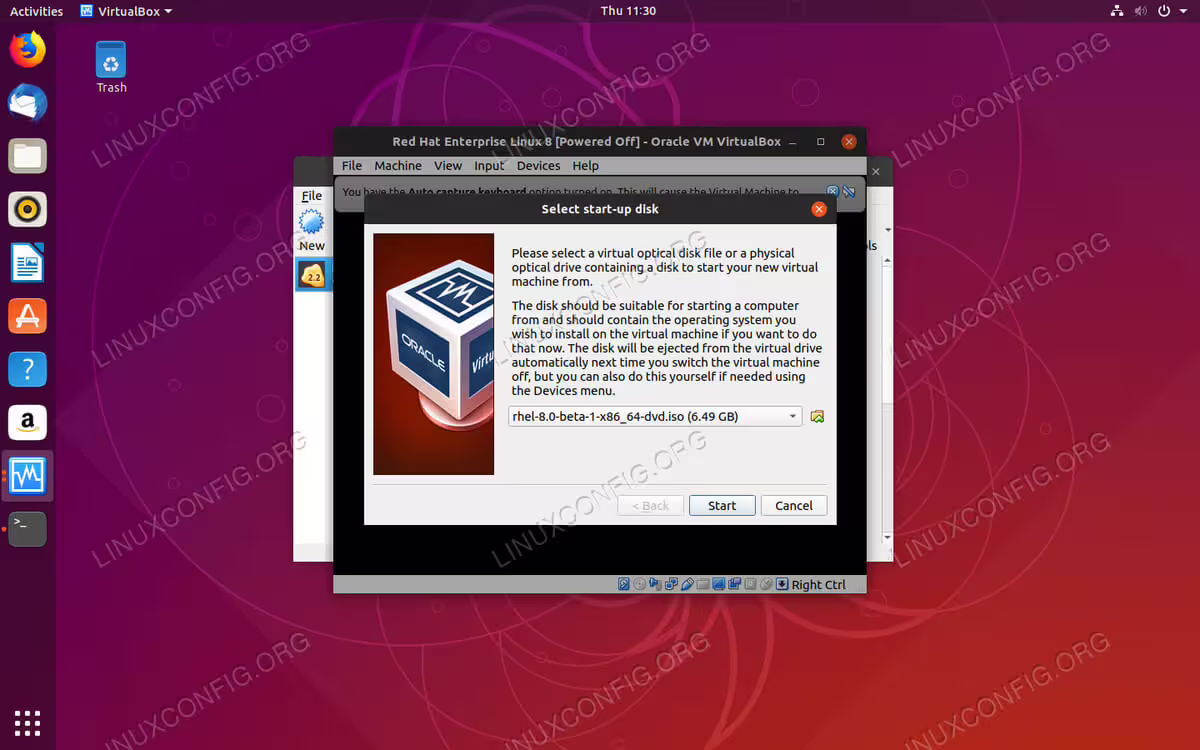Click the don't-show-again icon on notification bar
The width and height of the screenshot is (1200, 750).
(x=848, y=191)
